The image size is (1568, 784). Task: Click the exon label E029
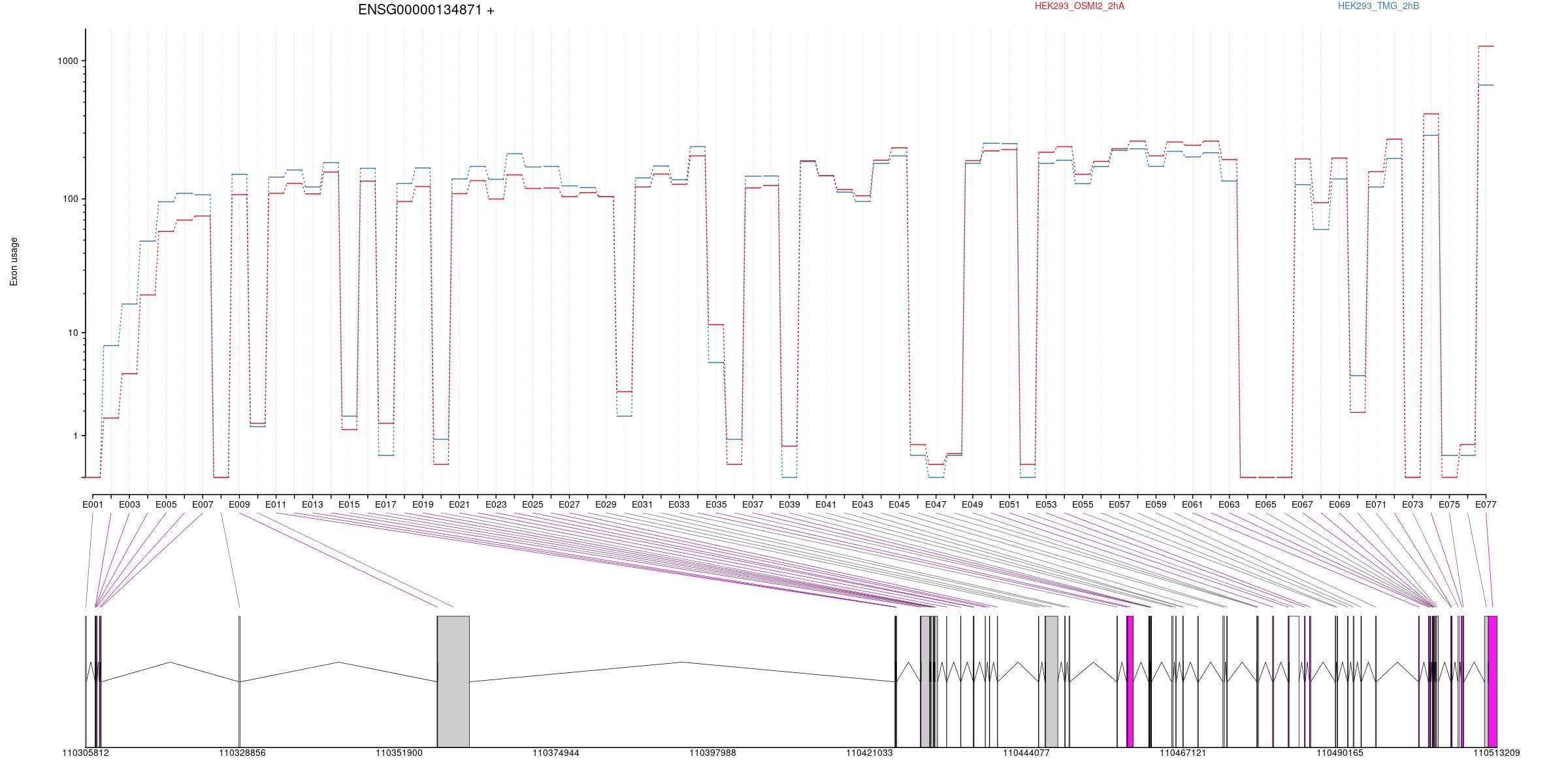[606, 504]
